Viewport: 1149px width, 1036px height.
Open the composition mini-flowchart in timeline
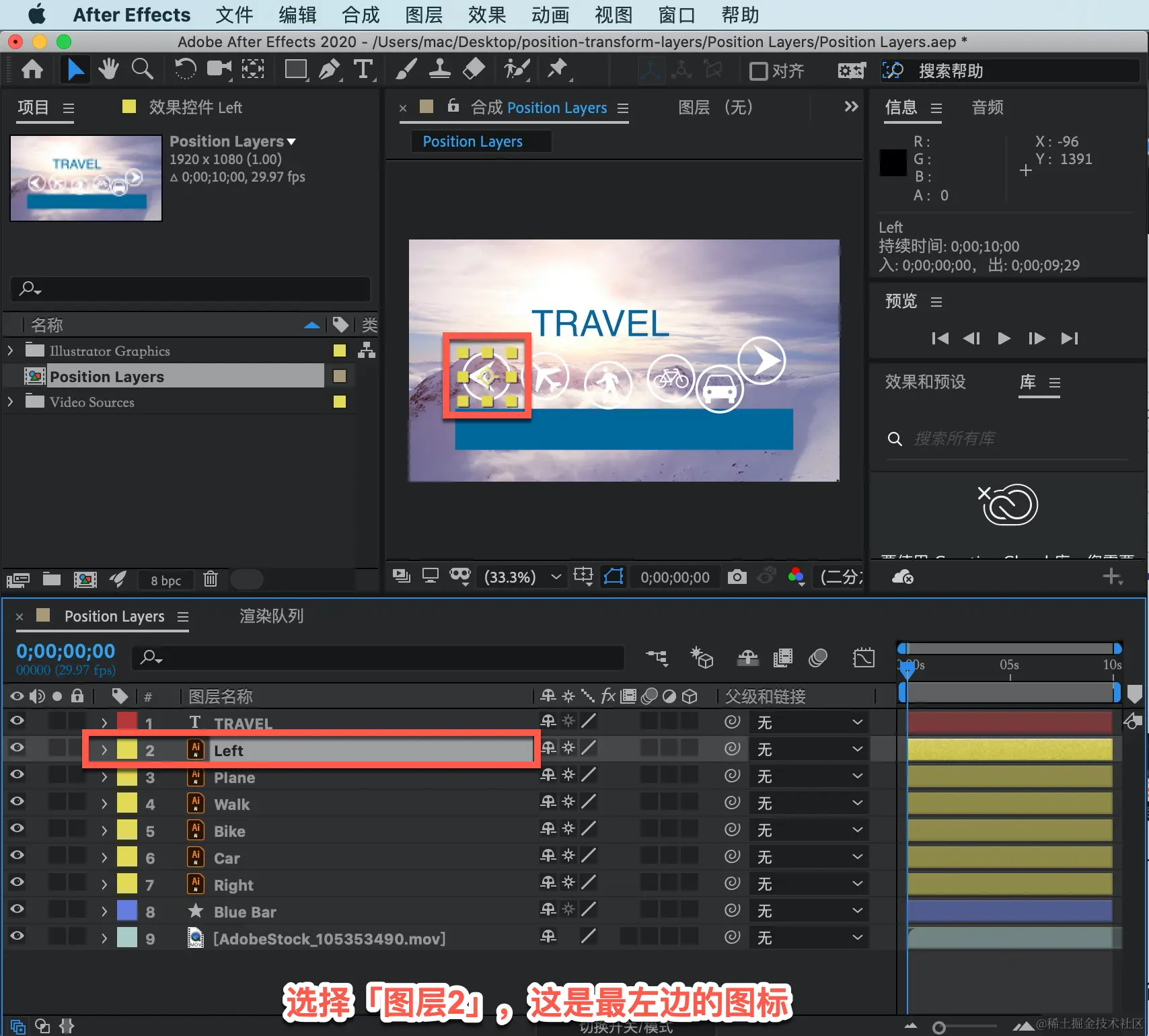[657, 657]
